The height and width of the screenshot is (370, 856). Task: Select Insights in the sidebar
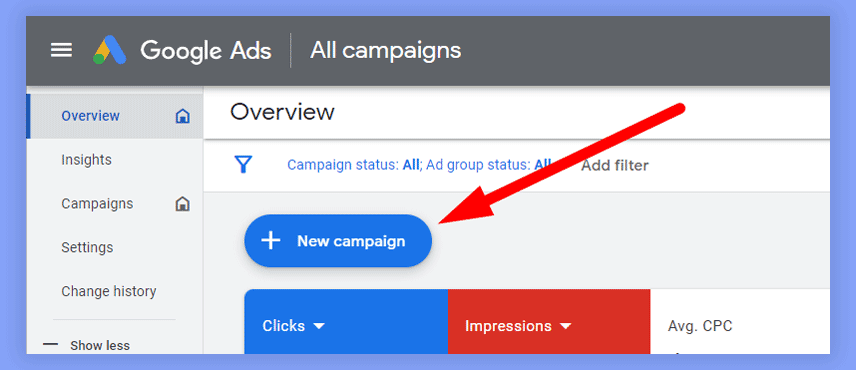86,159
